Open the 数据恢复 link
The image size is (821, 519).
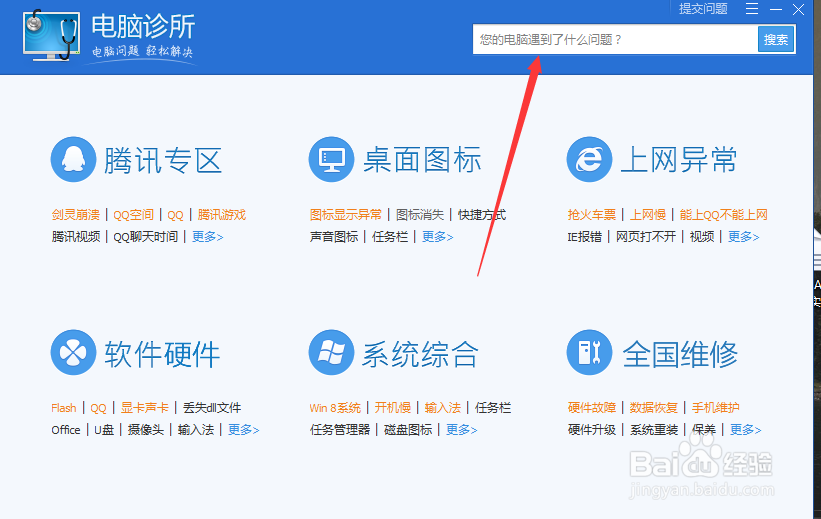[x=653, y=408]
